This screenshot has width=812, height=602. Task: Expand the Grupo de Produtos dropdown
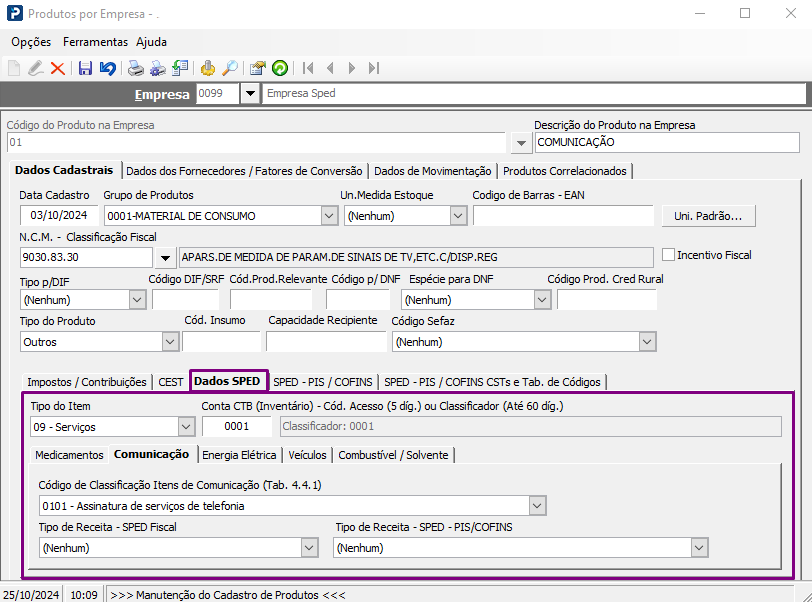(x=329, y=215)
